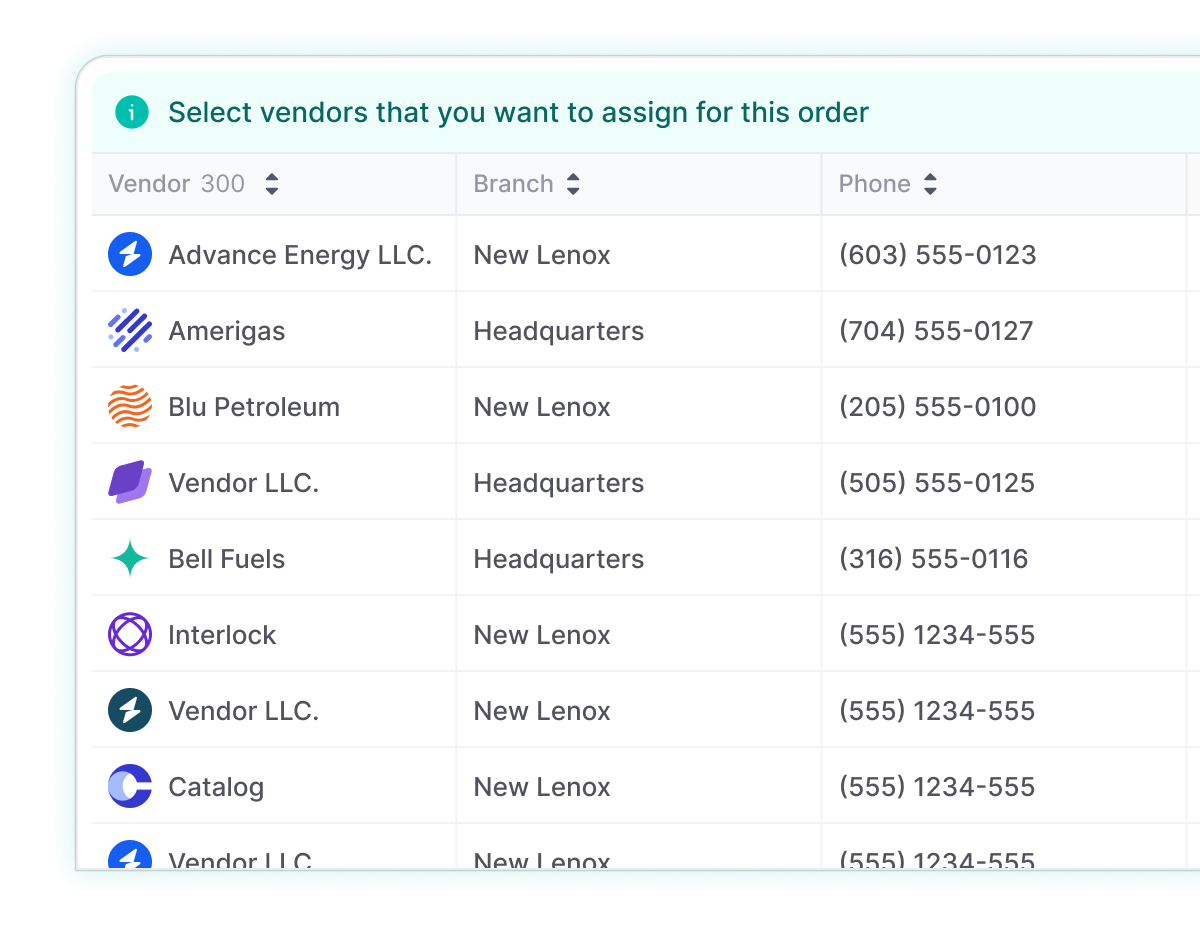Choose the Blu Petroleum vendor name
The height and width of the screenshot is (928, 1200).
pyautogui.click(x=254, y=407)
